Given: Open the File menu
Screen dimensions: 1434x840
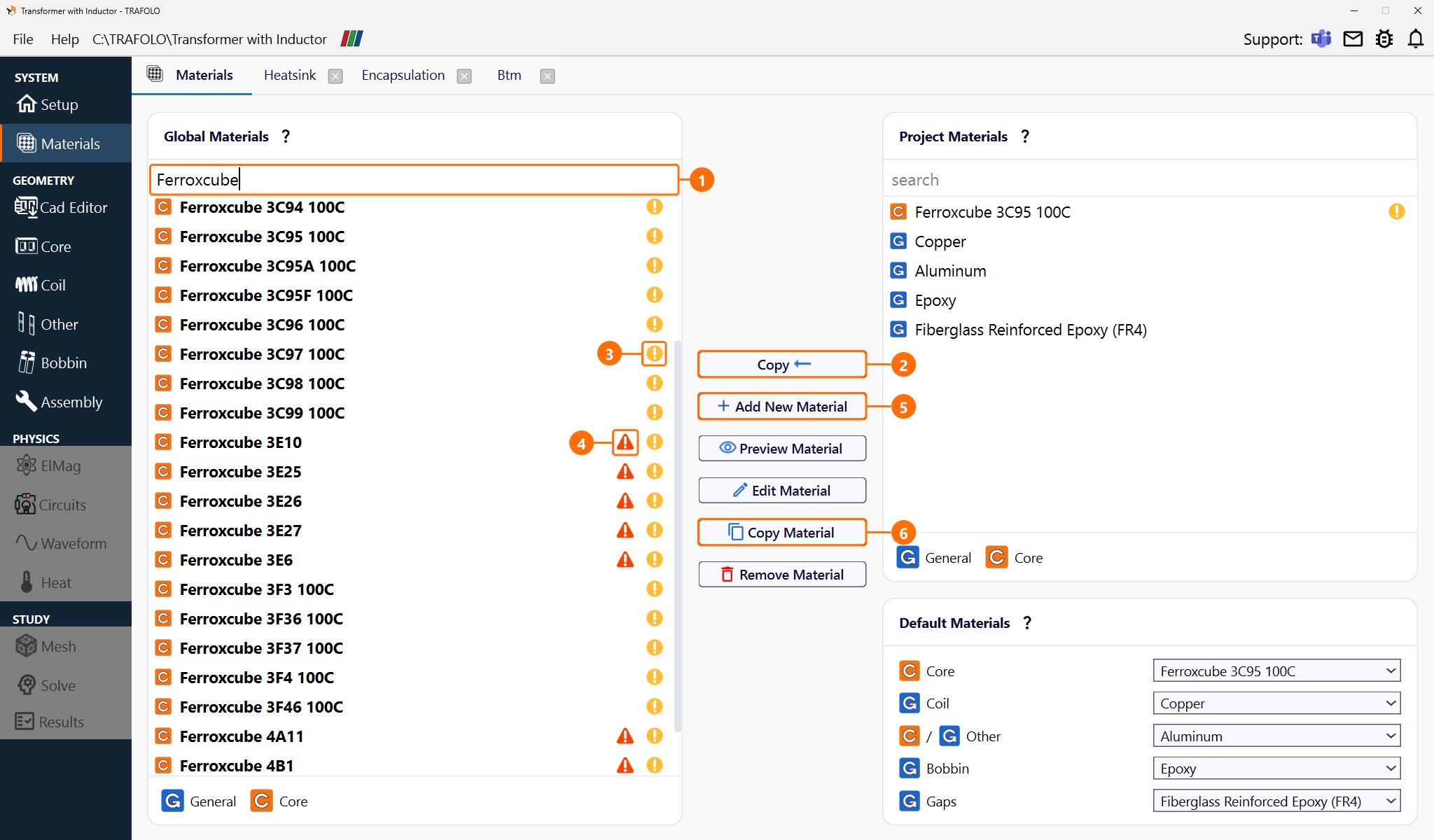Looking at the screenshot, I should point(23,39).
